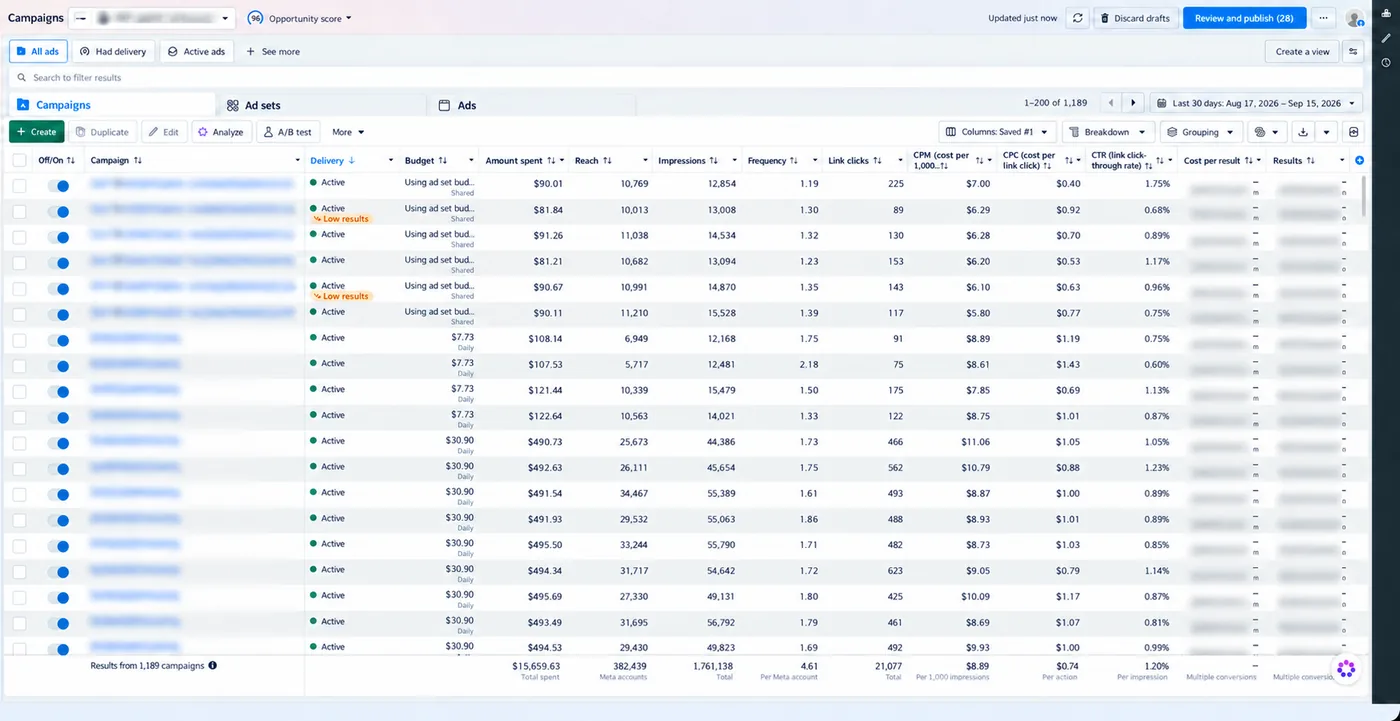Select the Had delivery filter view
Viewport: 1400px width, 721px height.
[x=113, y=52]
